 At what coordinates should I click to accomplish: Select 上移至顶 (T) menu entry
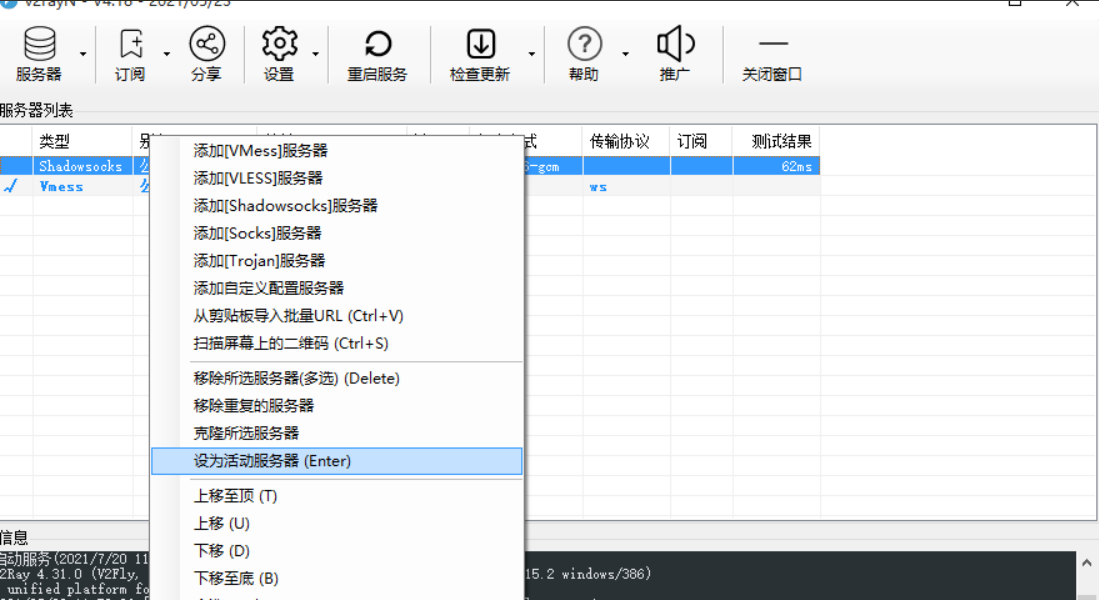click(x=336, y=496)
